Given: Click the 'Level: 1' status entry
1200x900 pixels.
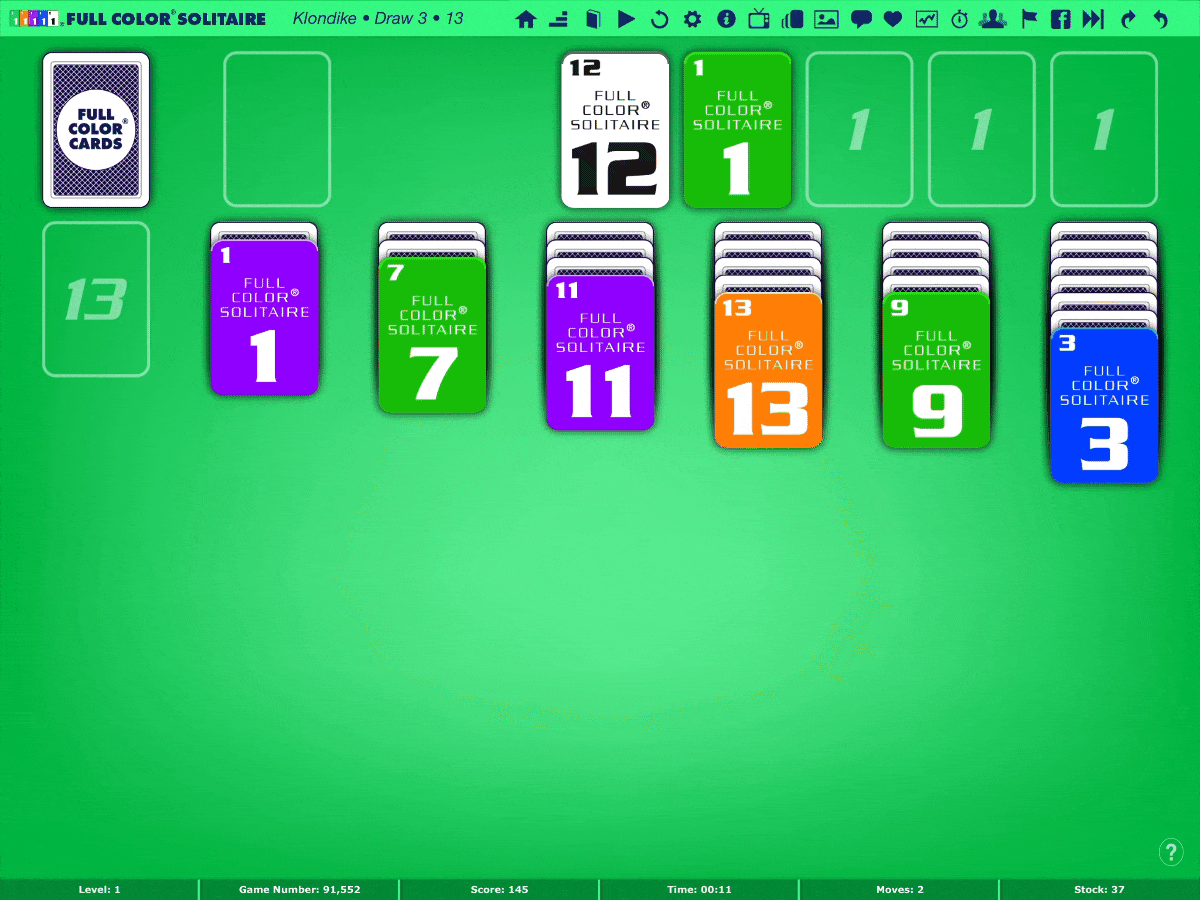Looking at the screenshot, I should [100, 889].
